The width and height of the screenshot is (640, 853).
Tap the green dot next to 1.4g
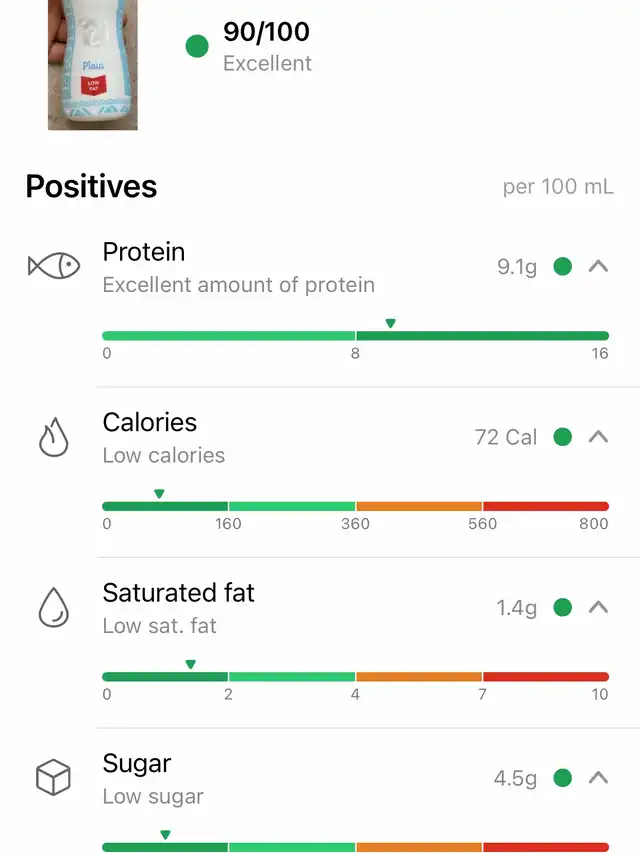coord(563,607)
